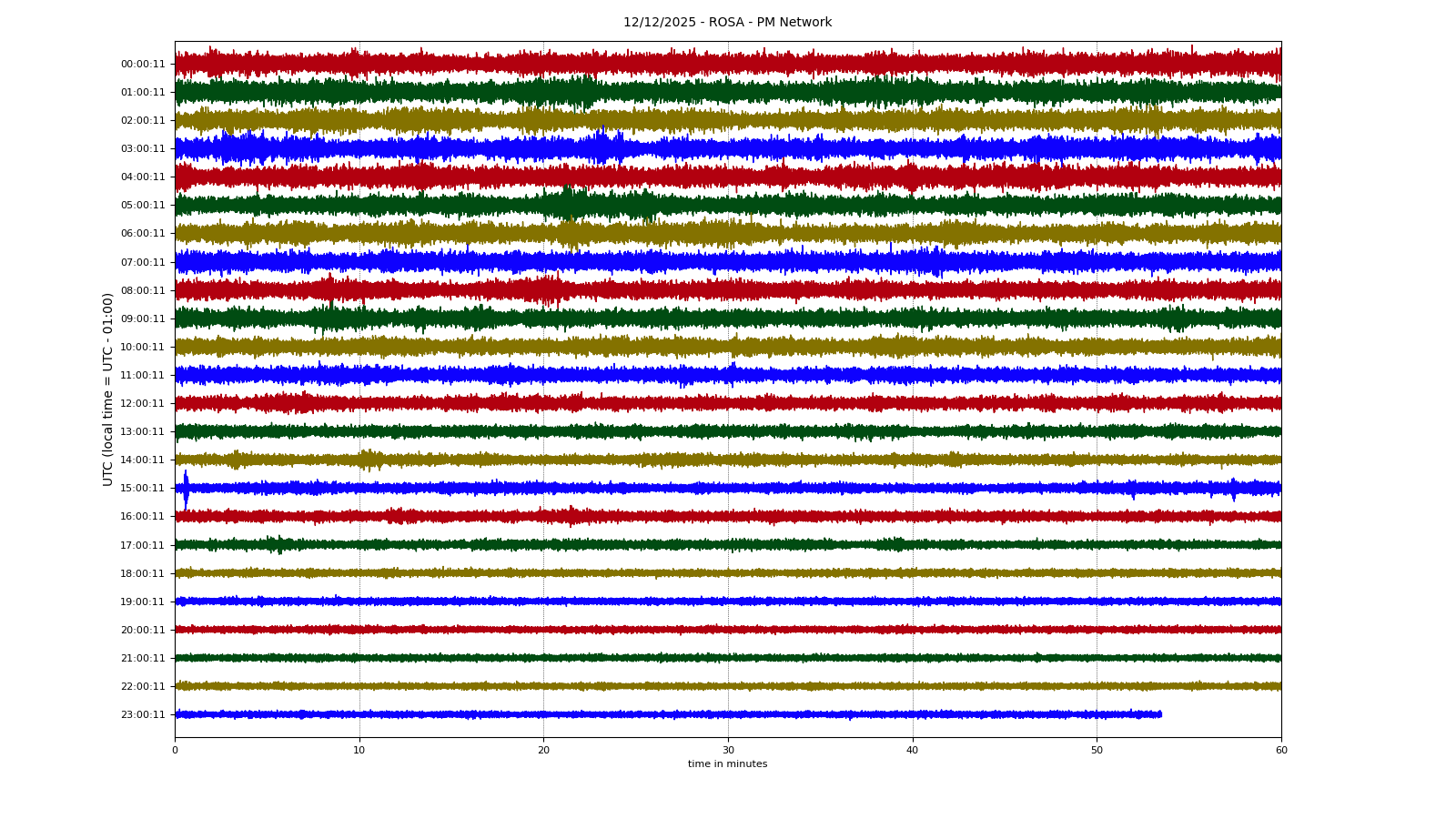Screen dimensions: 1456x819
Task: Select the 03:00:11 row label
Action: pyautogui.click(x=143, y=149)
